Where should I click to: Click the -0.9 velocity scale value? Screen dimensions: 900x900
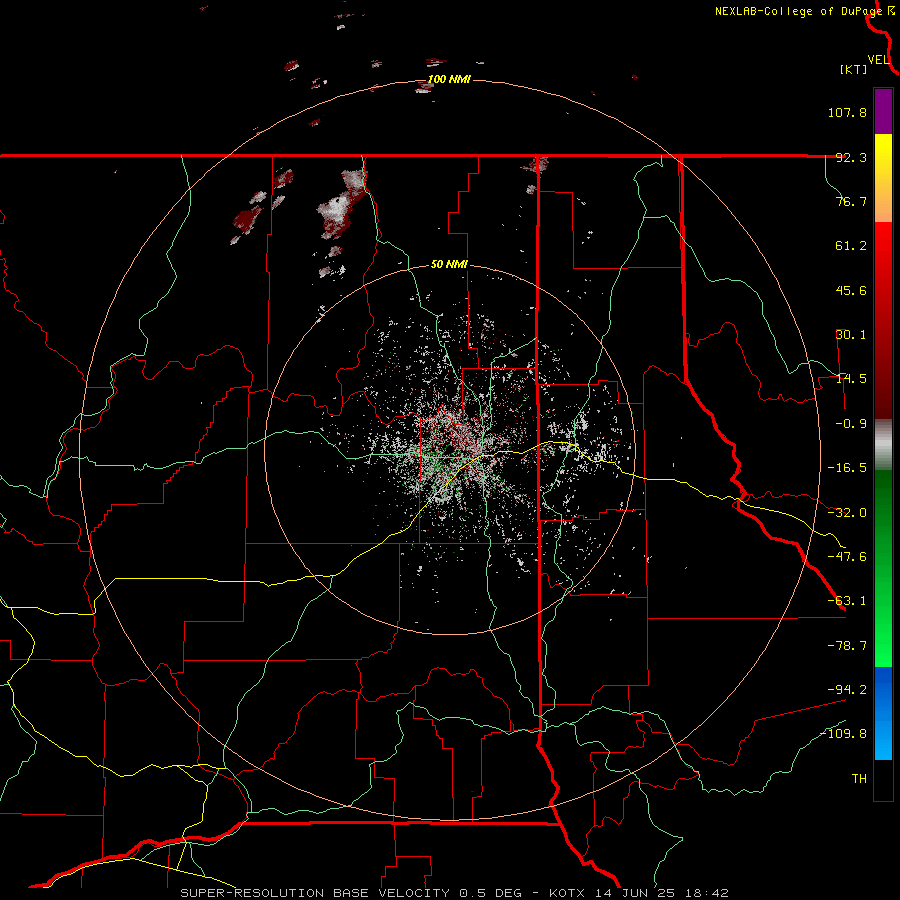coord(851,424)
